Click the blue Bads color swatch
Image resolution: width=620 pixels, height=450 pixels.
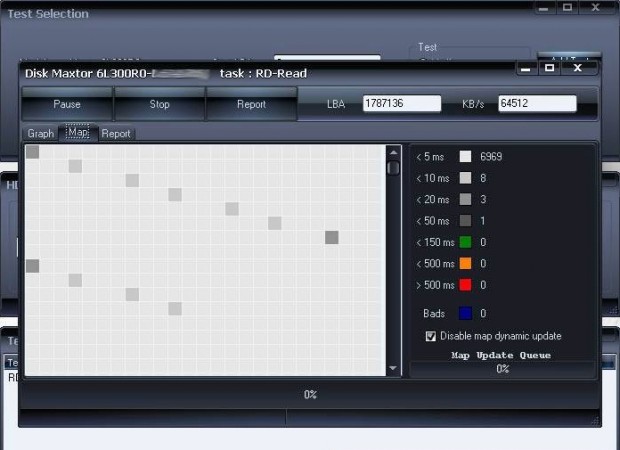point(465,313)
